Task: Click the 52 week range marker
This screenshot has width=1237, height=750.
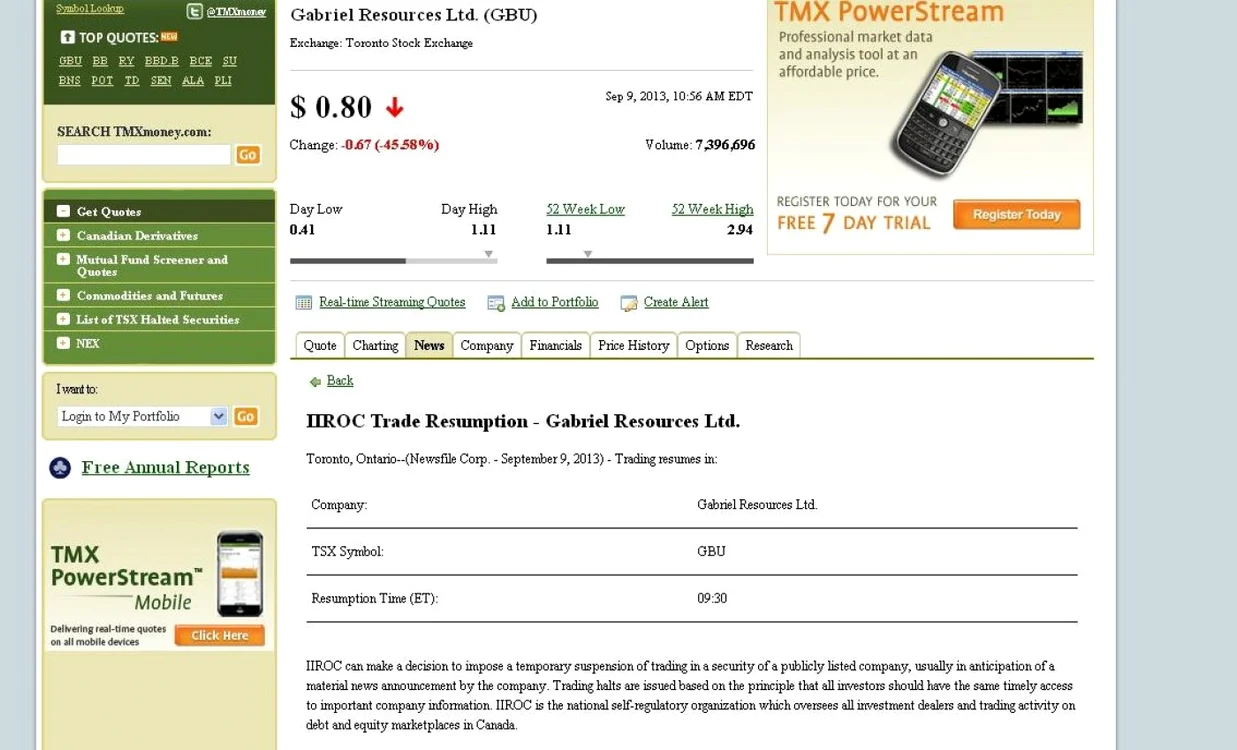Action: pyautogui.click(x=588, y=254)
